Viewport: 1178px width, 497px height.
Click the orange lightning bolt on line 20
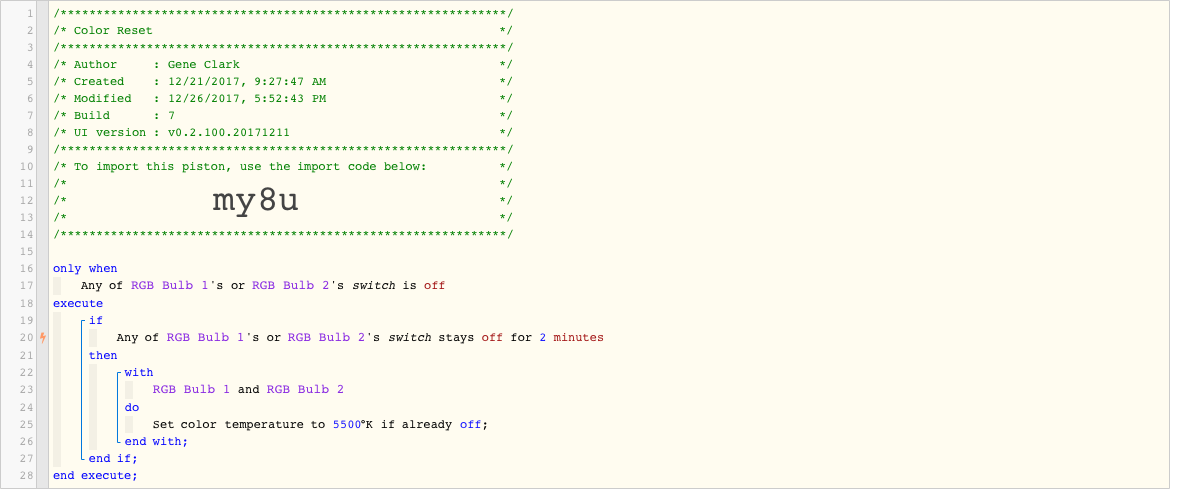[x=43, y=338]
